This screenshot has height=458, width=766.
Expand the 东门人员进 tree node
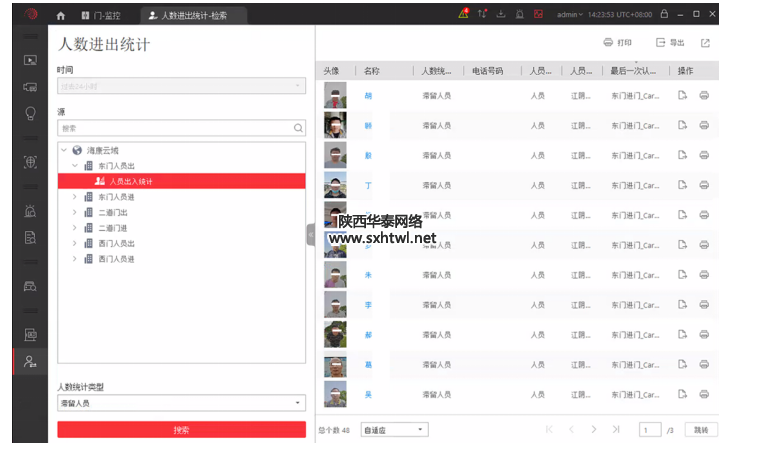coord(74,197)
